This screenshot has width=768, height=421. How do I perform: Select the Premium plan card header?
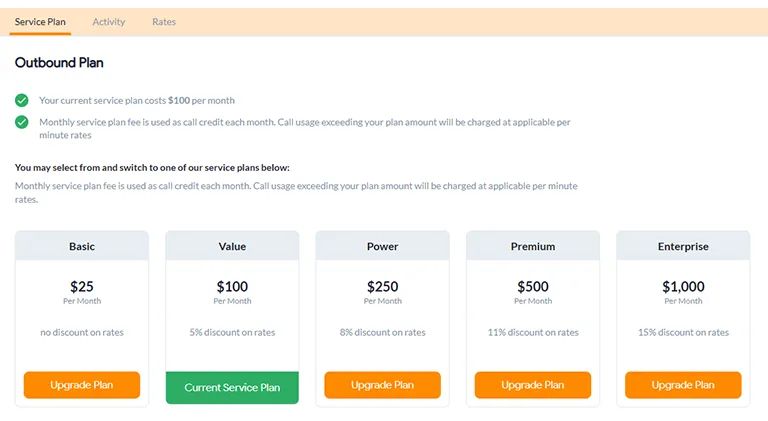[533, 246]
